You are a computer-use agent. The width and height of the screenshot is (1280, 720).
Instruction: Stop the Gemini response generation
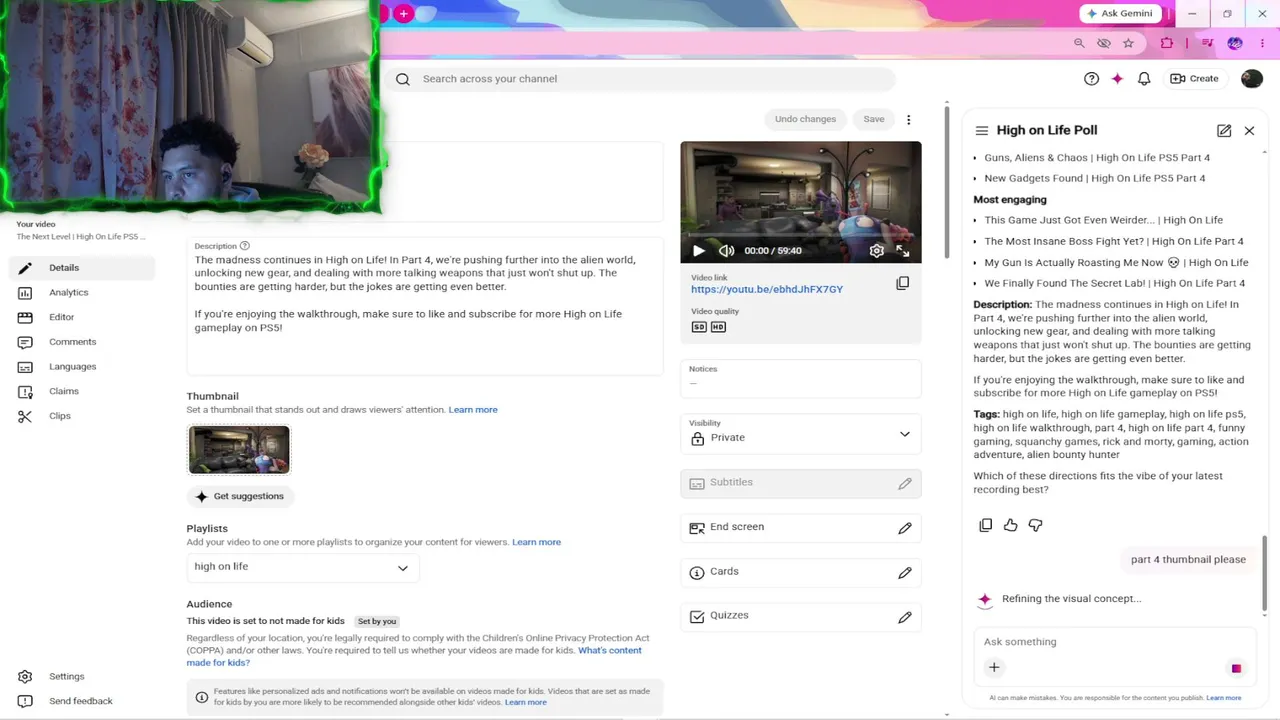(1236, 668)
